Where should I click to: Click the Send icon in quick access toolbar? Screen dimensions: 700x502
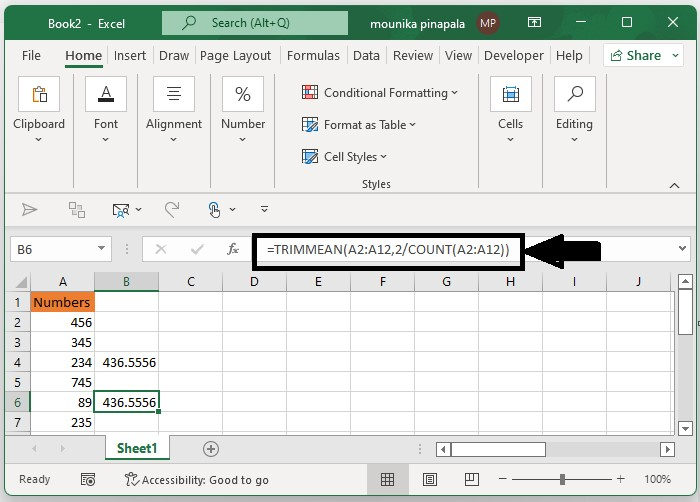point(29,209)
